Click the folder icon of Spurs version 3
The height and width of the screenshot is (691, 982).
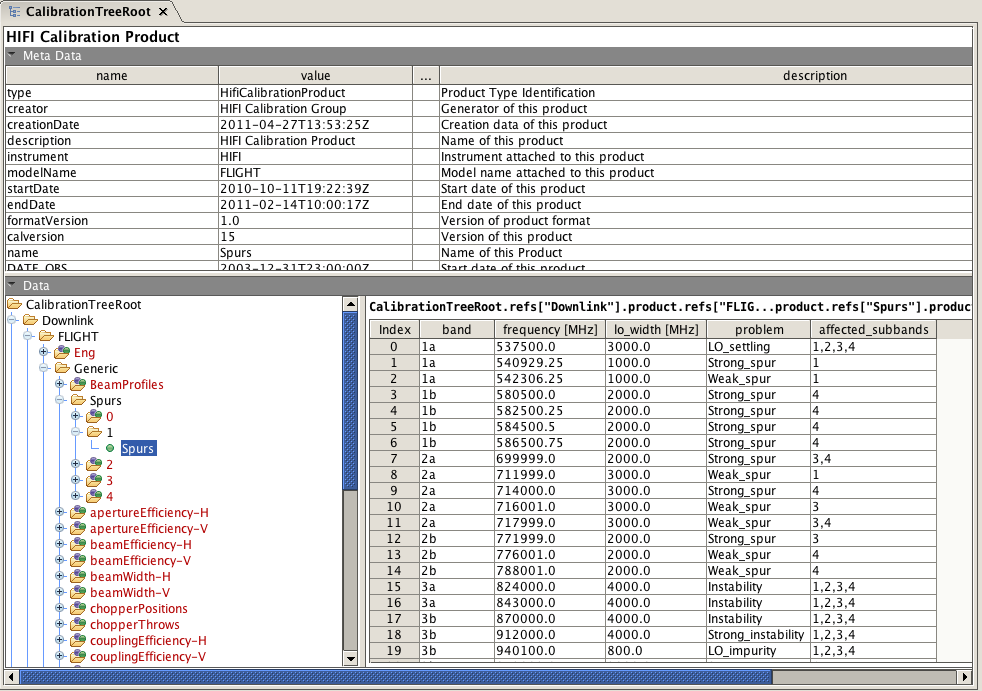94,481
